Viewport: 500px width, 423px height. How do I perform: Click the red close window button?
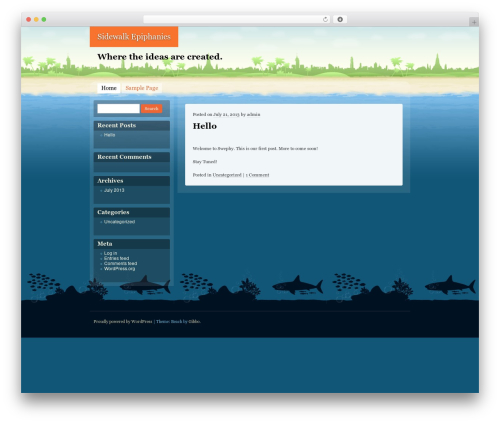(x=29, y=20)
